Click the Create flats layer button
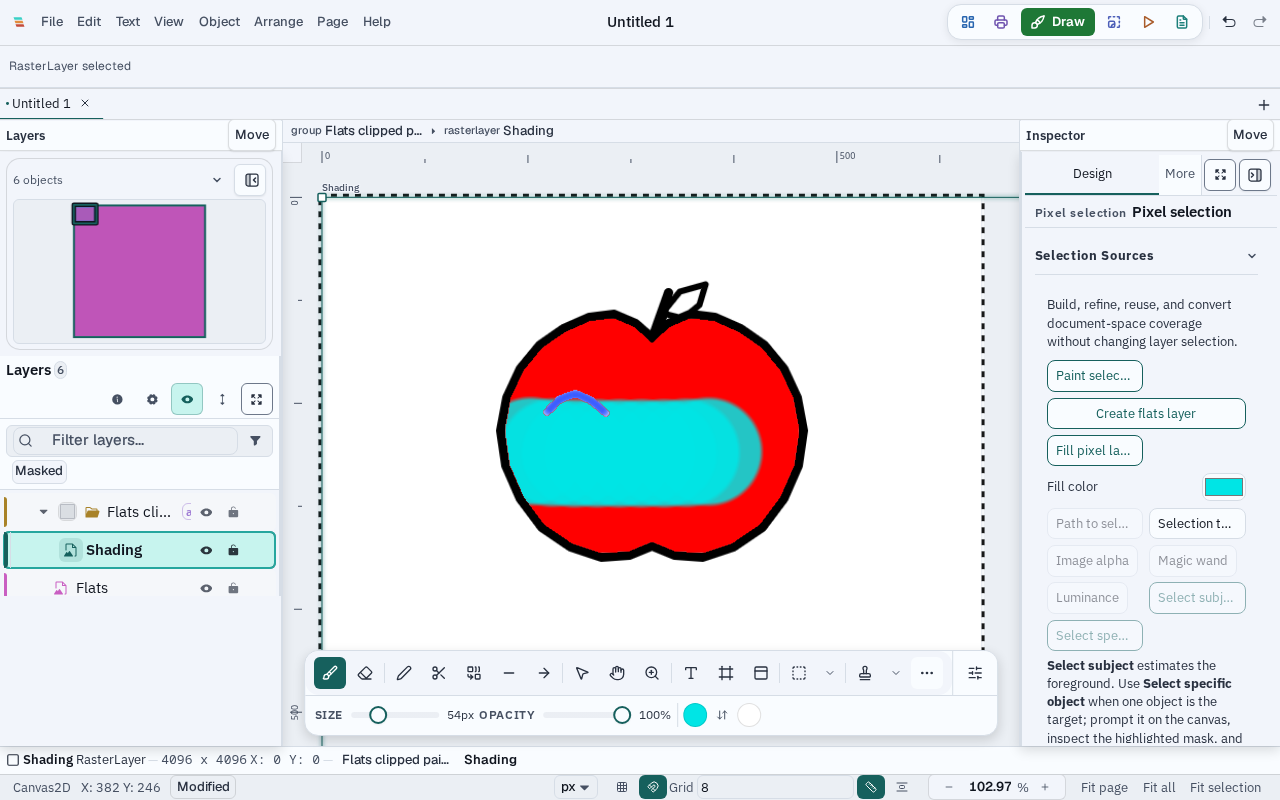The height and width of the screenshot is (800, 1280). coord(1146,413)
